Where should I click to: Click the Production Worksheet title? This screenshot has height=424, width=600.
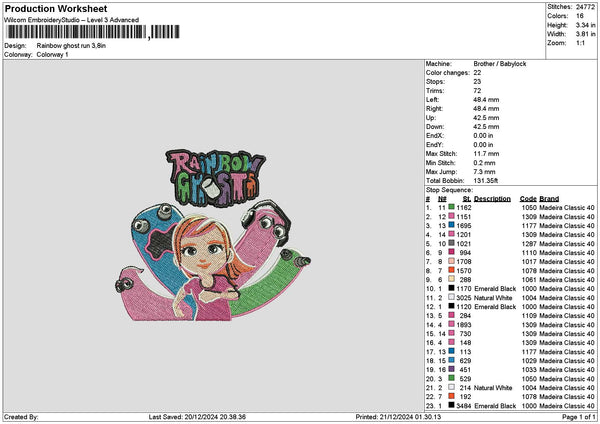56,8
